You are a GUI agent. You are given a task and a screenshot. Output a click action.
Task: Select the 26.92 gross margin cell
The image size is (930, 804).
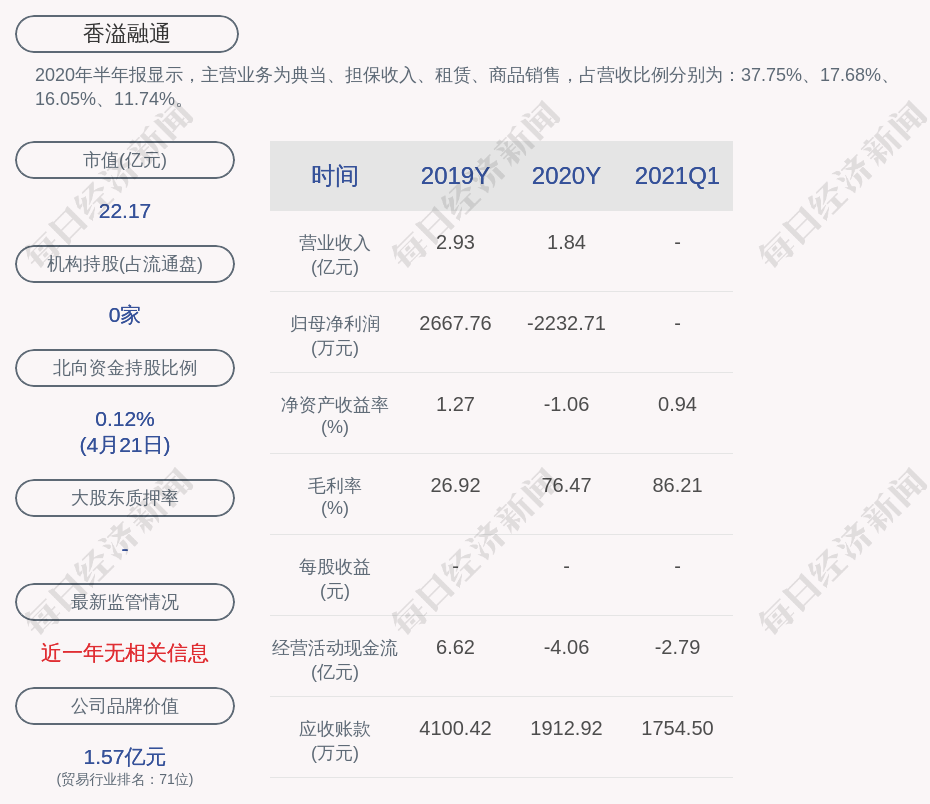tap(455, 485)
